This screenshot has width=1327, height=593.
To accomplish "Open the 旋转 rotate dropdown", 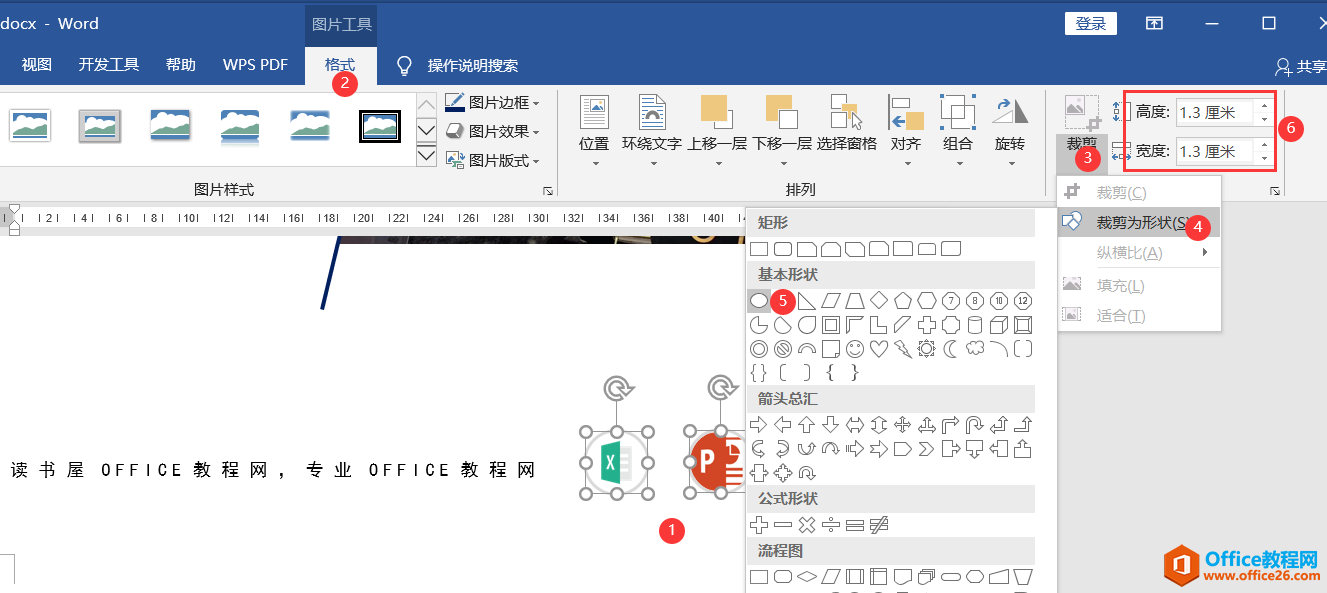I will (x=1010, y=125).
